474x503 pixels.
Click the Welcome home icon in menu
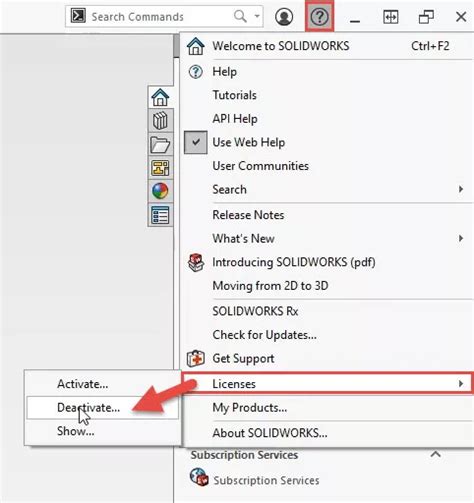(x=196, y=46)
